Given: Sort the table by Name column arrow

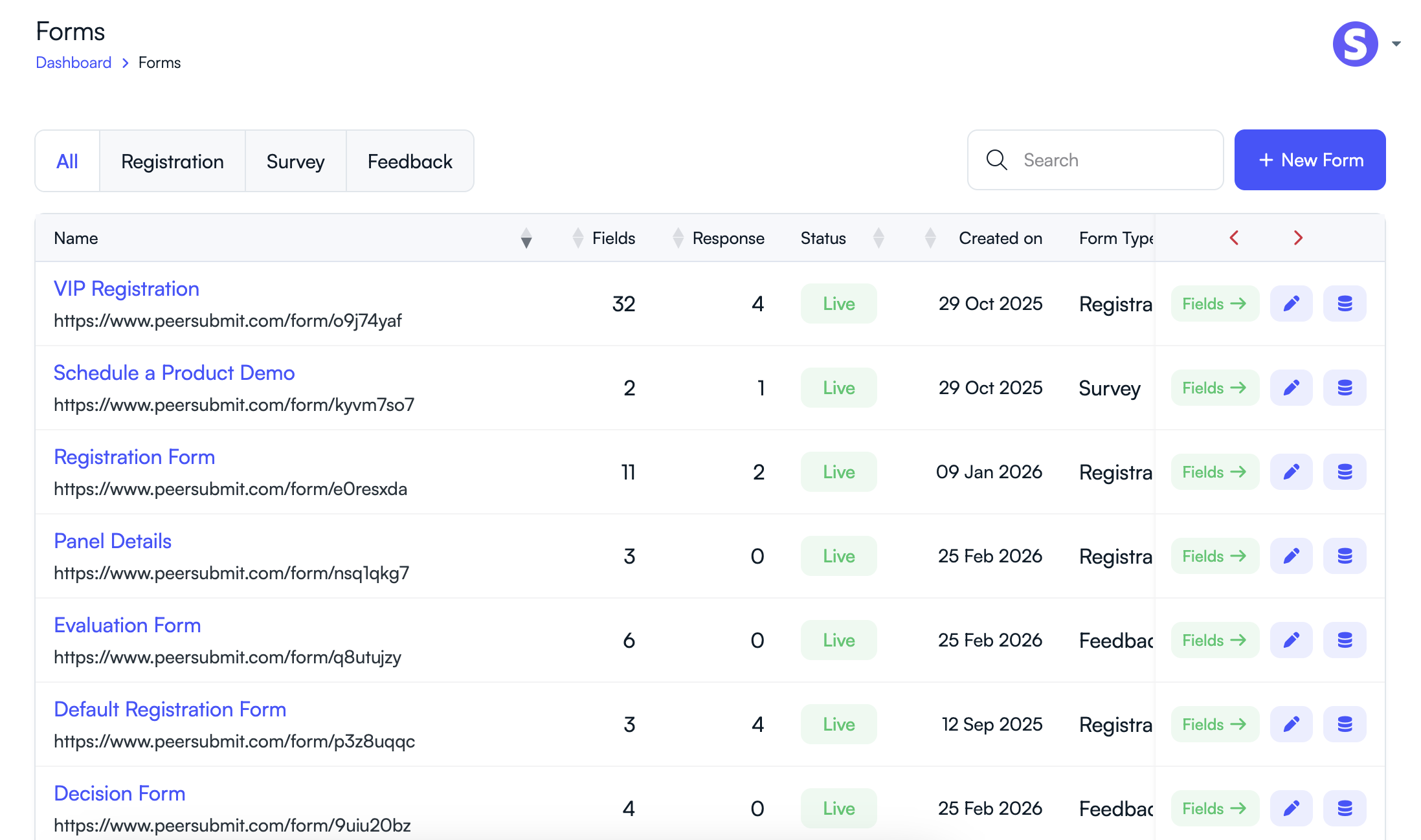Looking at the screenshot, I should click(x=526, y=238).
